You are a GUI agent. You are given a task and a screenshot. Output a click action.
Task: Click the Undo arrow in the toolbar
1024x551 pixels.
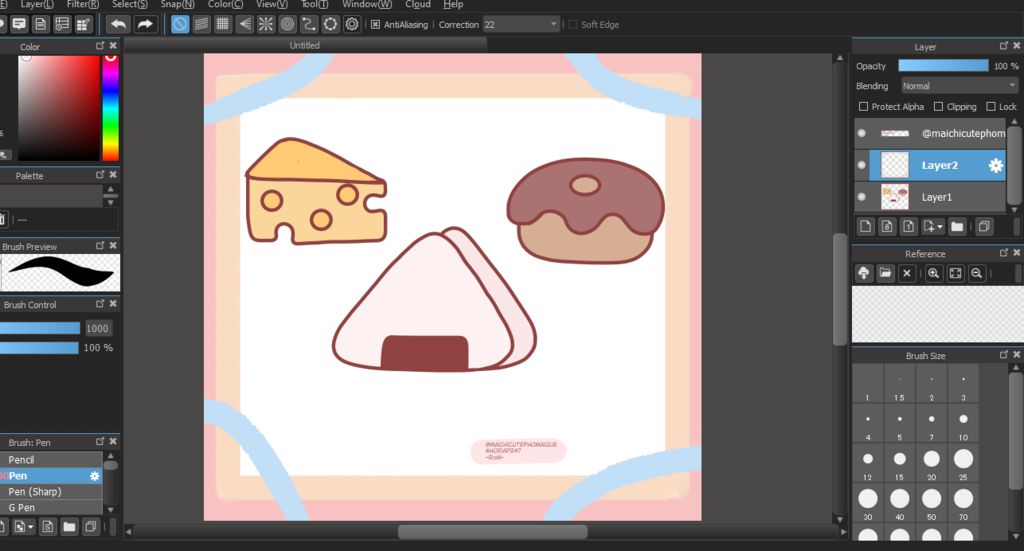[x=118, y=24]
